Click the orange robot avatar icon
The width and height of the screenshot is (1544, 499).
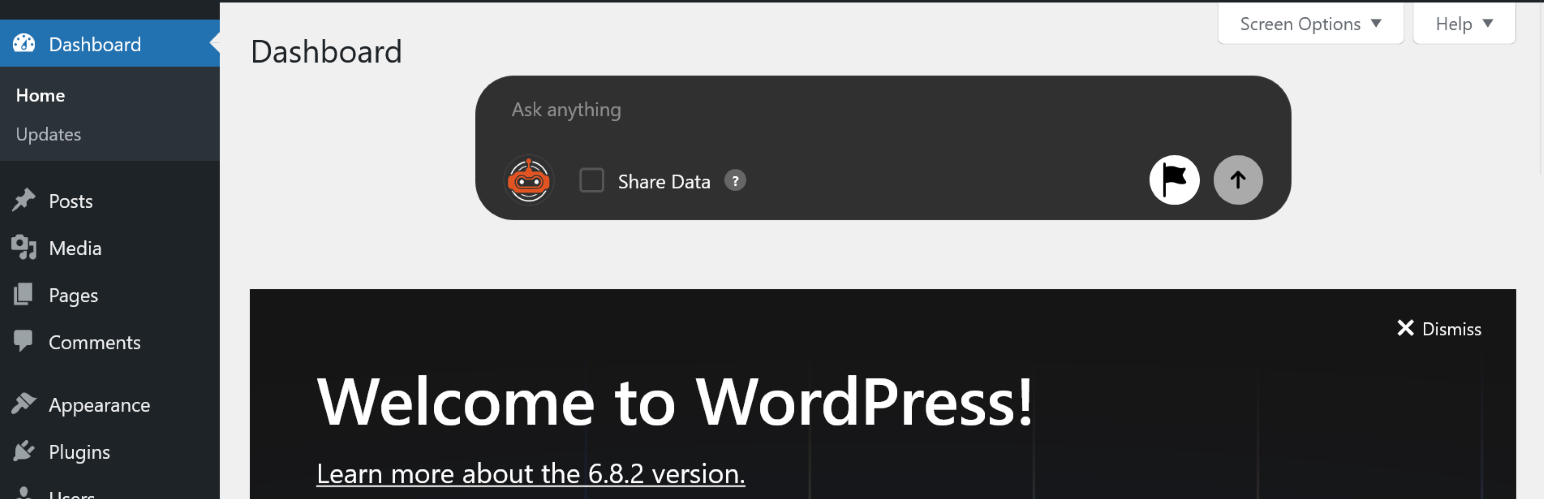(529, 181)
